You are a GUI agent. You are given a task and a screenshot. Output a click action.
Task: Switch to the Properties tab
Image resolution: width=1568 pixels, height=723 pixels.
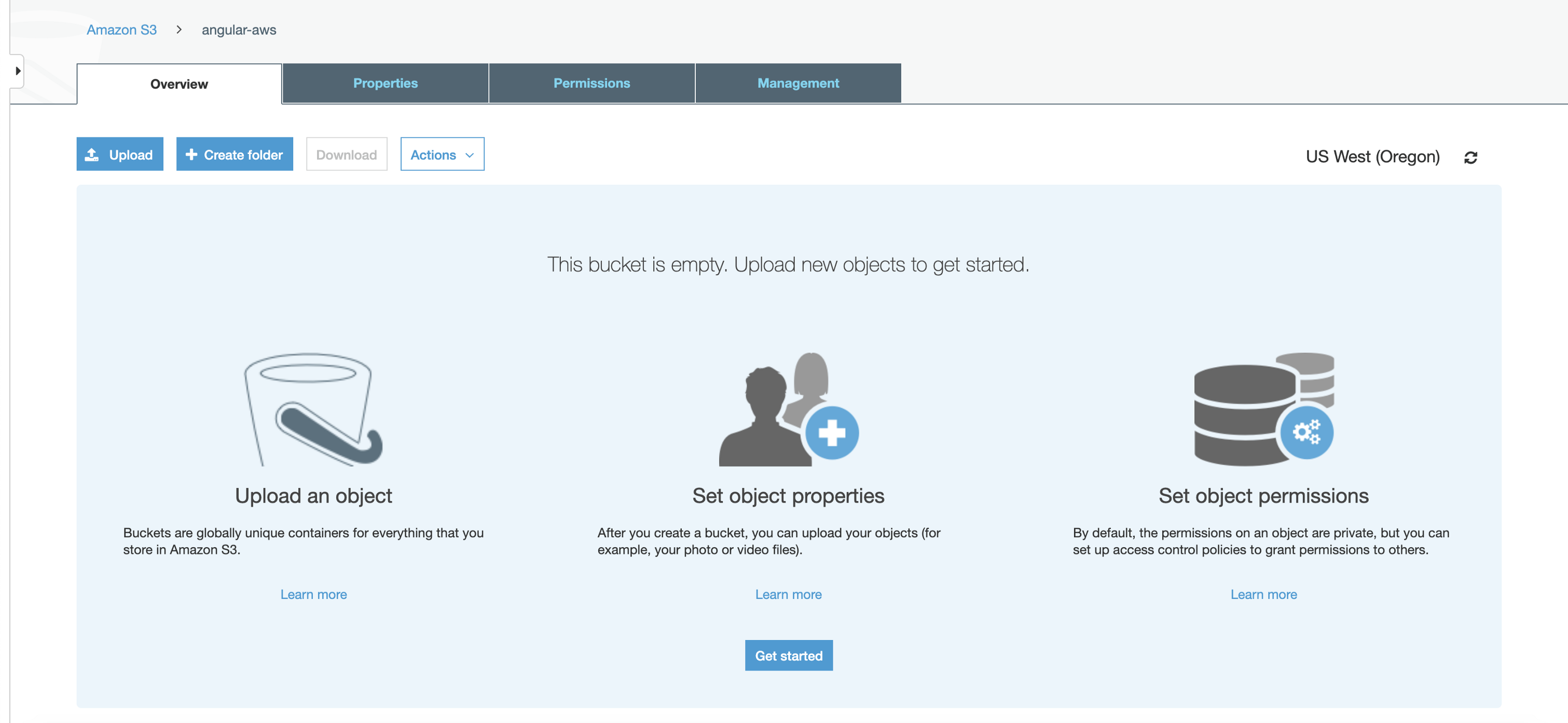[x=386, y=84]
